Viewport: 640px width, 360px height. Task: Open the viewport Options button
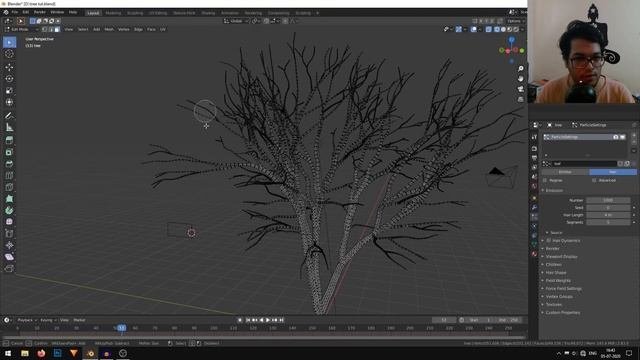pyautogui.click(x=515, y=21)
